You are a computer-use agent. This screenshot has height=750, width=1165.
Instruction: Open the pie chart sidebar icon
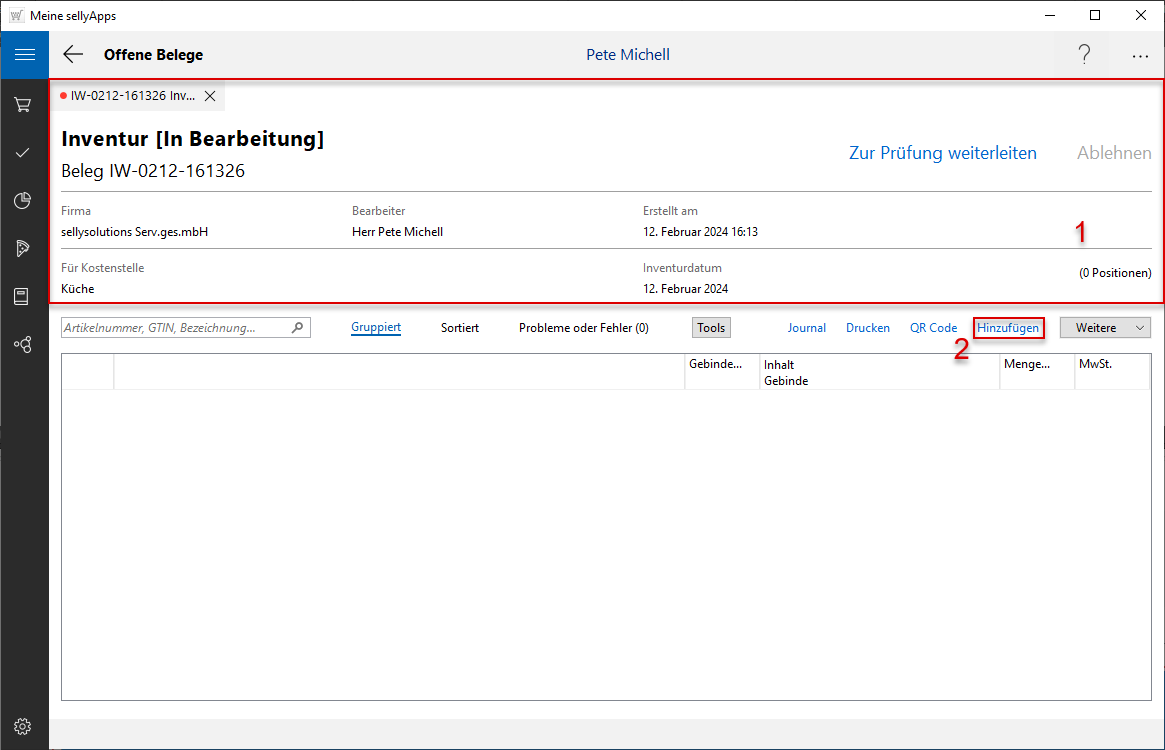tap(23, 201)
